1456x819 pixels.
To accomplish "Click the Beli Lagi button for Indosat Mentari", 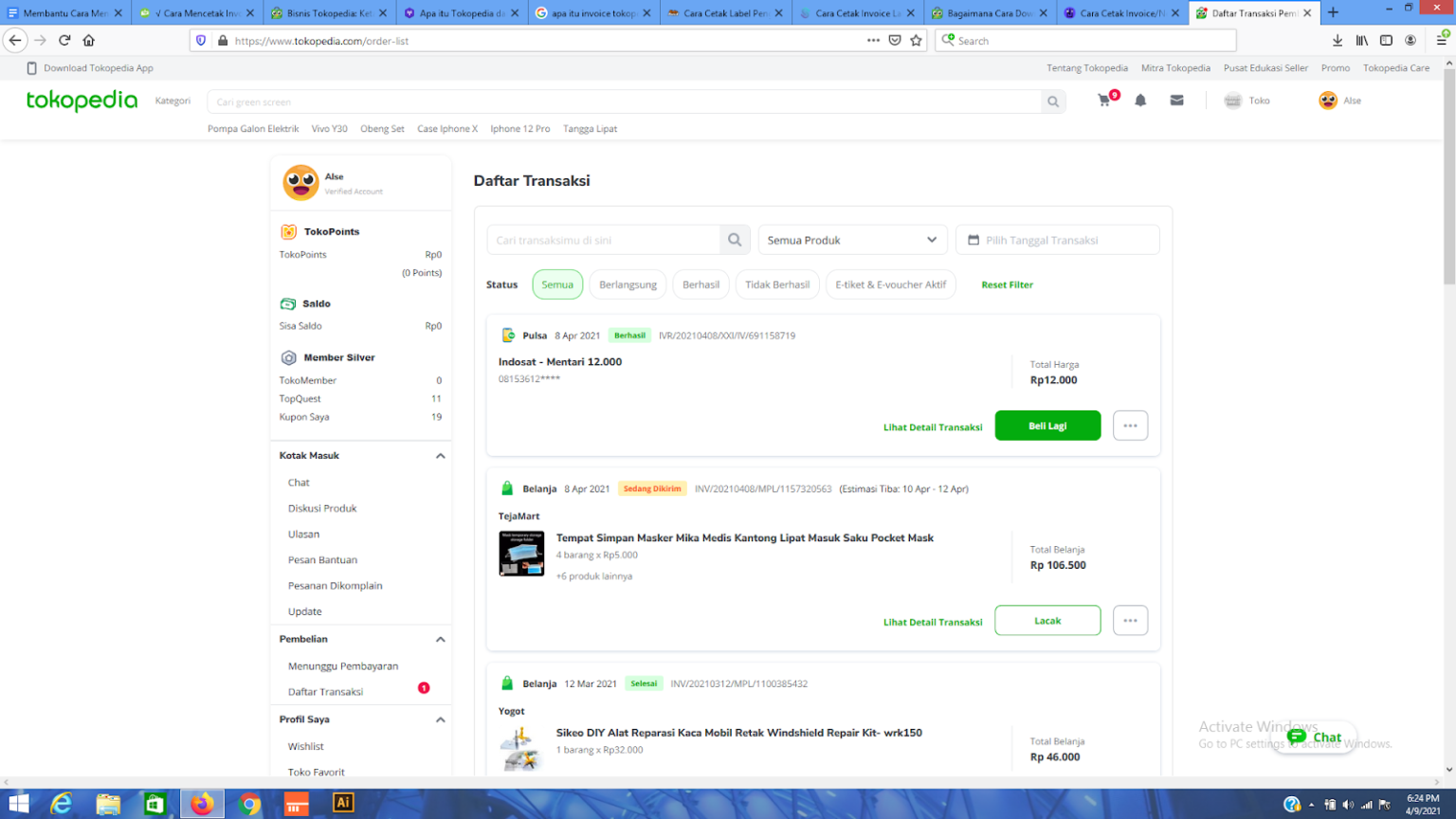I will click(1047, 426).
